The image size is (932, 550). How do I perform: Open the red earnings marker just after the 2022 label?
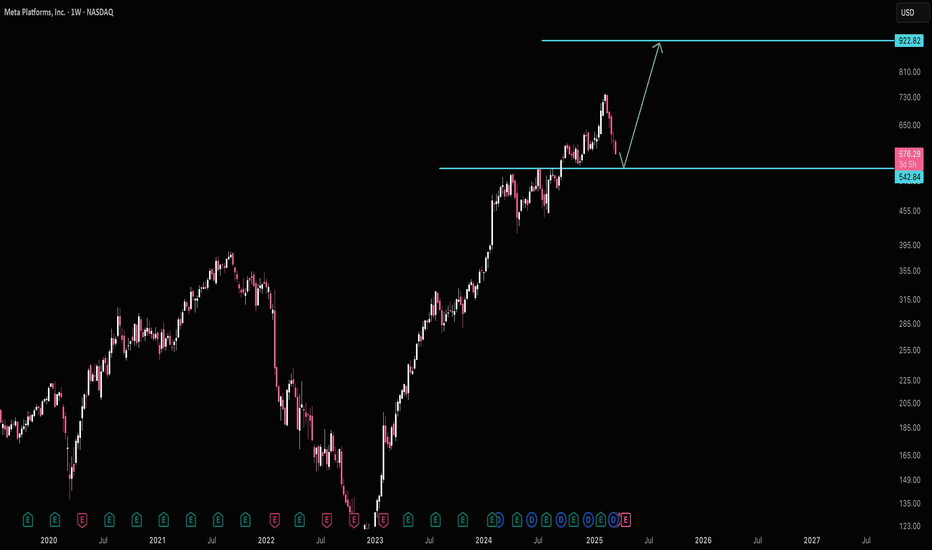(x=274, y=520)
